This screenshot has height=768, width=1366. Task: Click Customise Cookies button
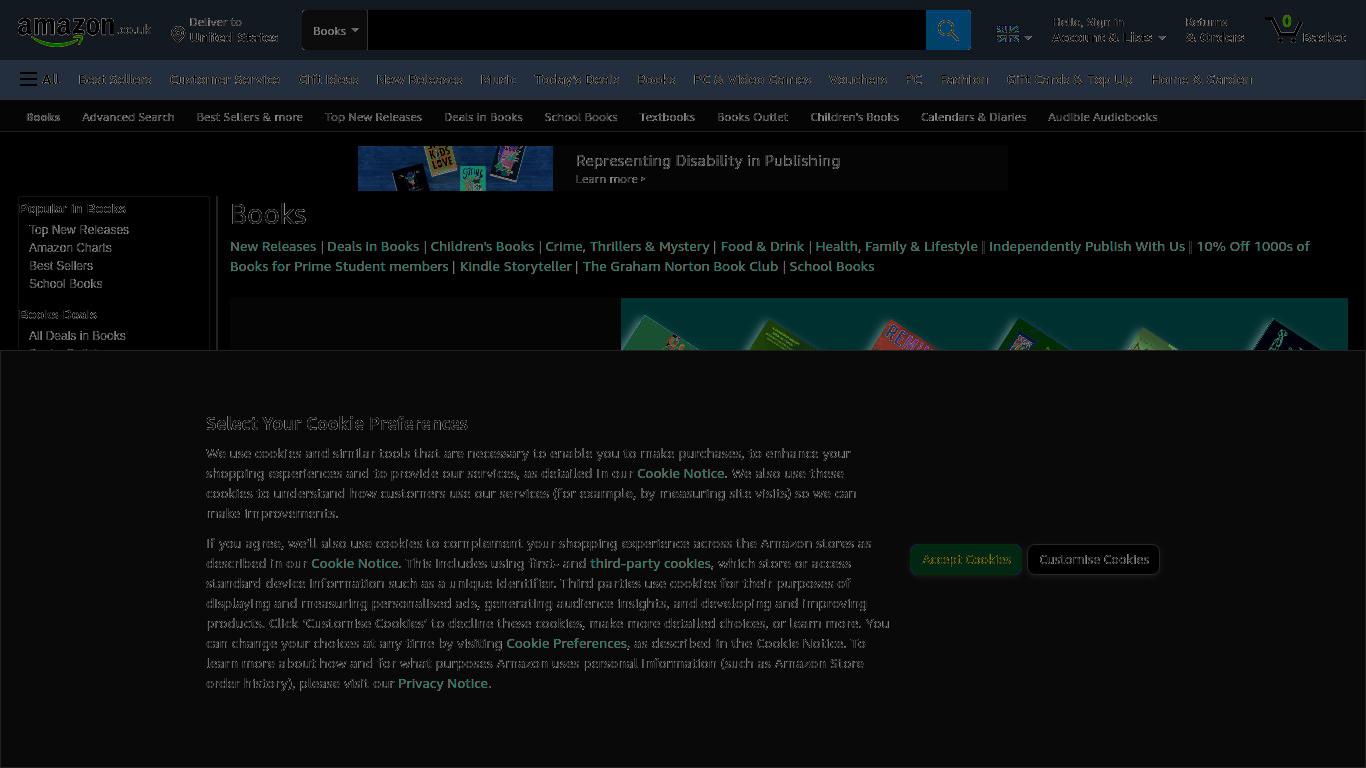click(1094, 560)
